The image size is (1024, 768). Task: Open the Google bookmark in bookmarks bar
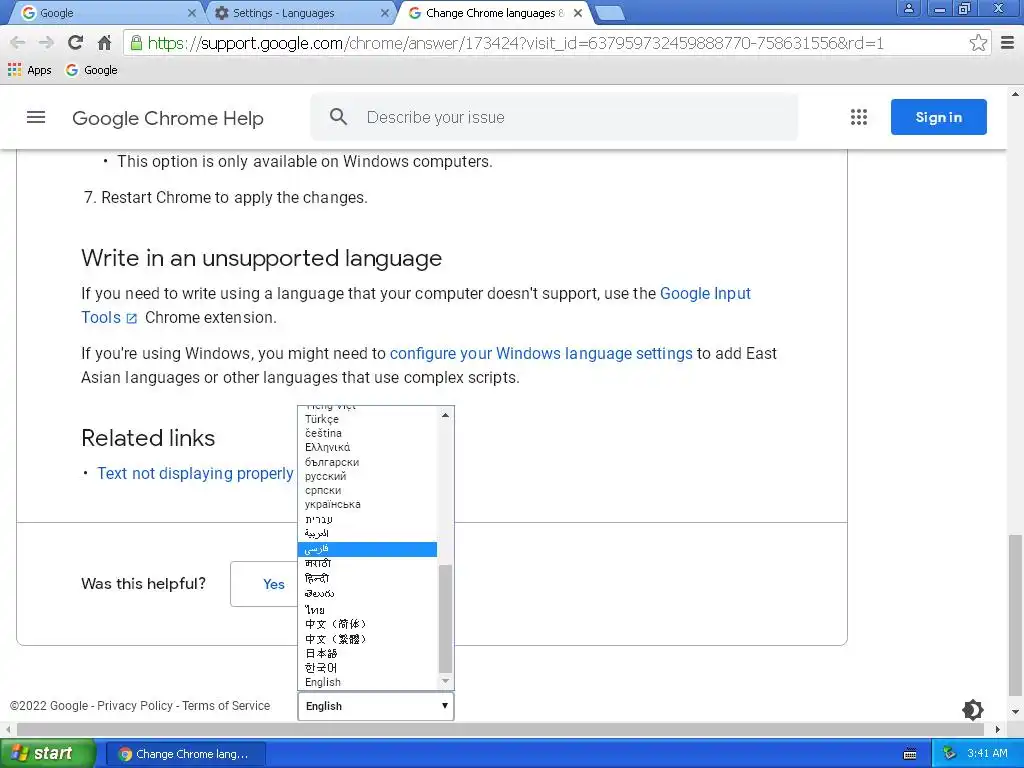(91, 70)
